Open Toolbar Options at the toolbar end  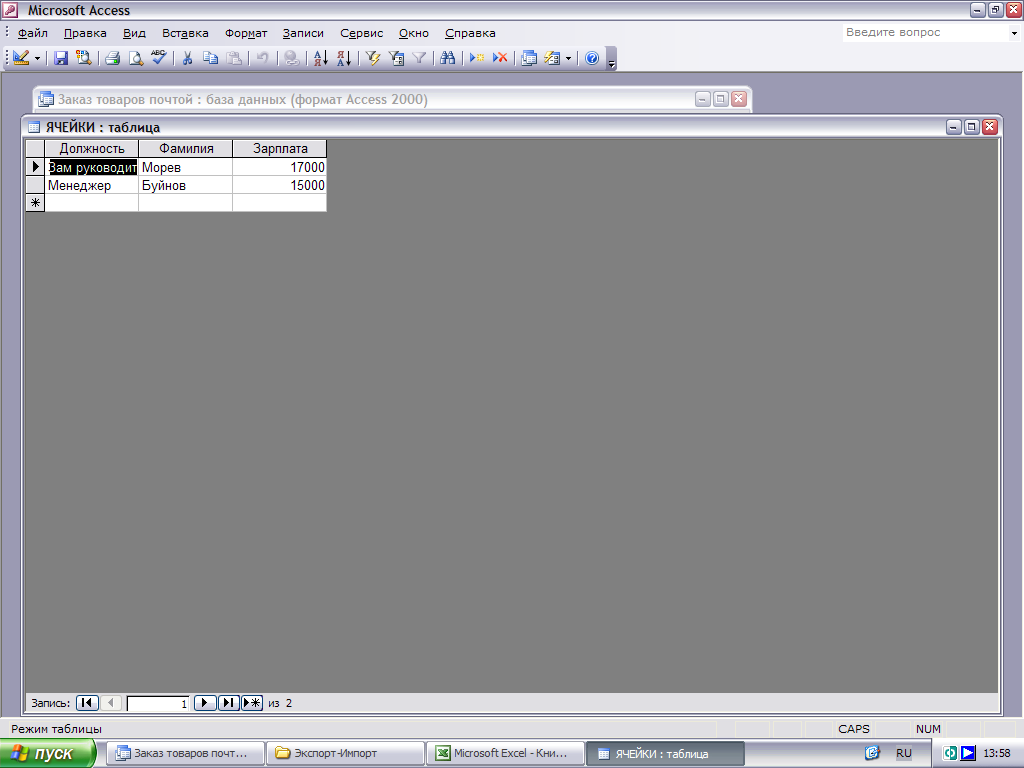coord(611,58)
